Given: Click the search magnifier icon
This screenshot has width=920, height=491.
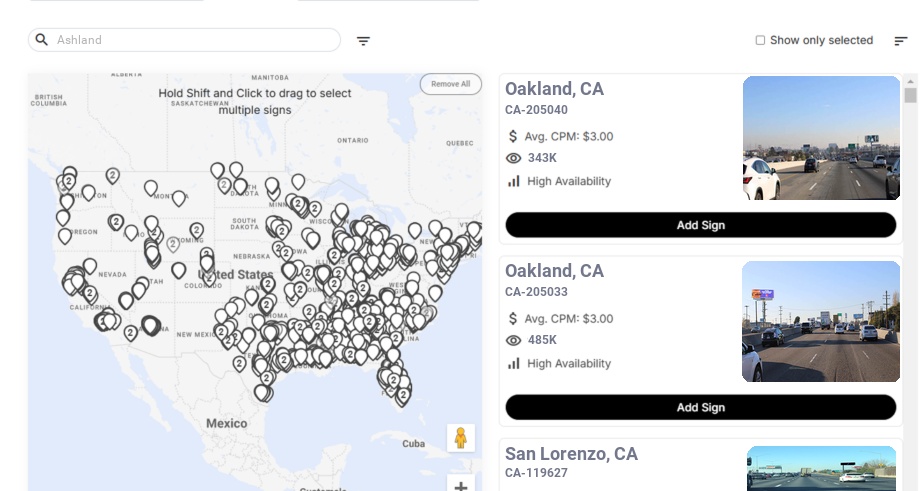Looking at the screenshot, I should [42, 40].
